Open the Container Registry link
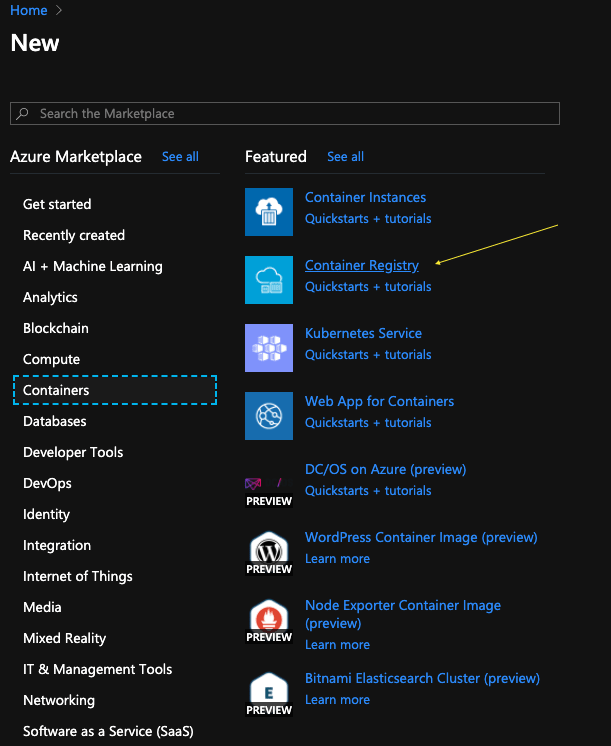This screenshot has height=746, width=611. click(x=362, y=265)
